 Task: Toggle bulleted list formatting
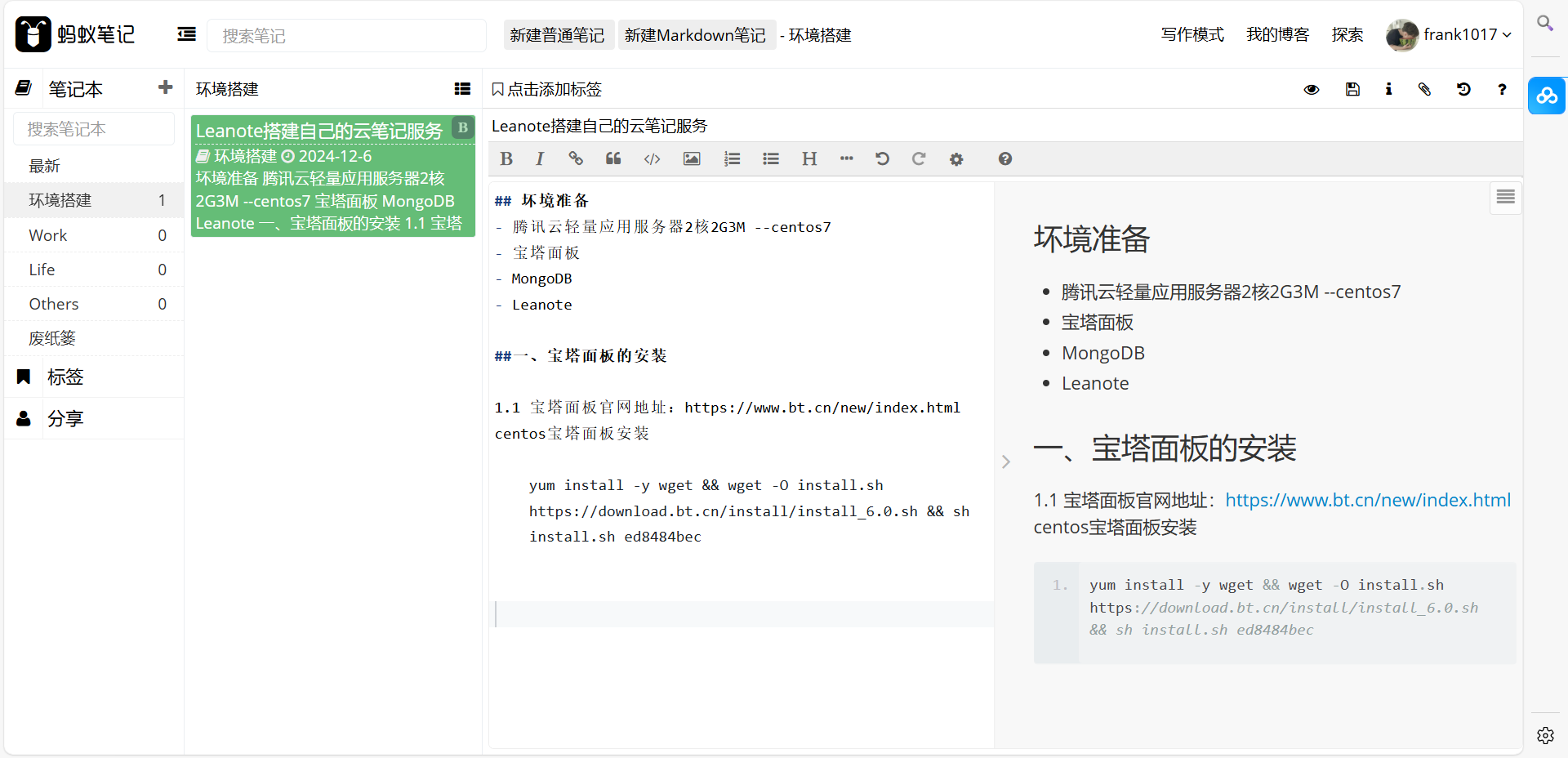click(770, 158)
